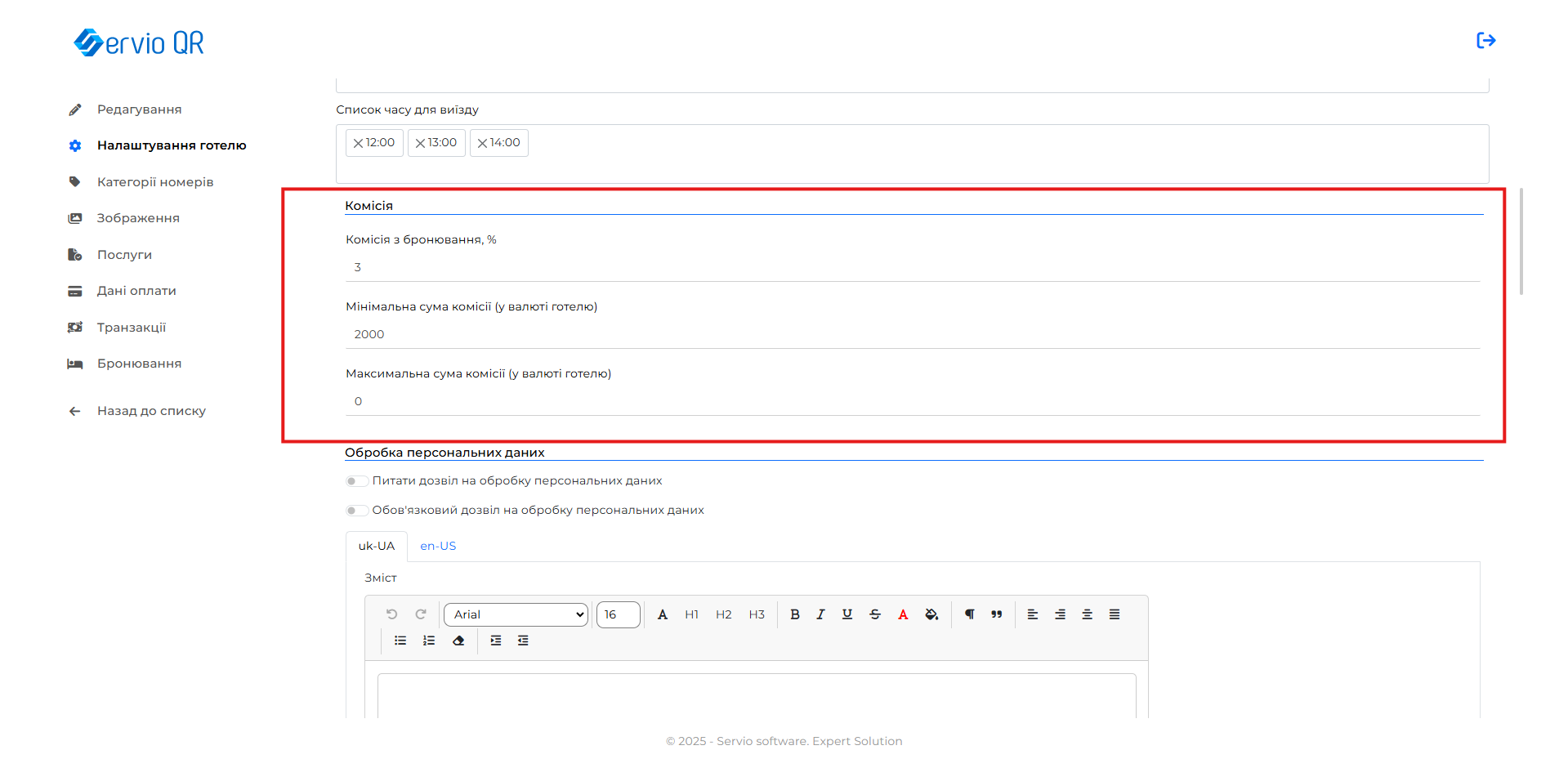This screenshot has width=1568, height=759.
Task: Open the Arial font family dropdown
Action: tap(516, 614)
